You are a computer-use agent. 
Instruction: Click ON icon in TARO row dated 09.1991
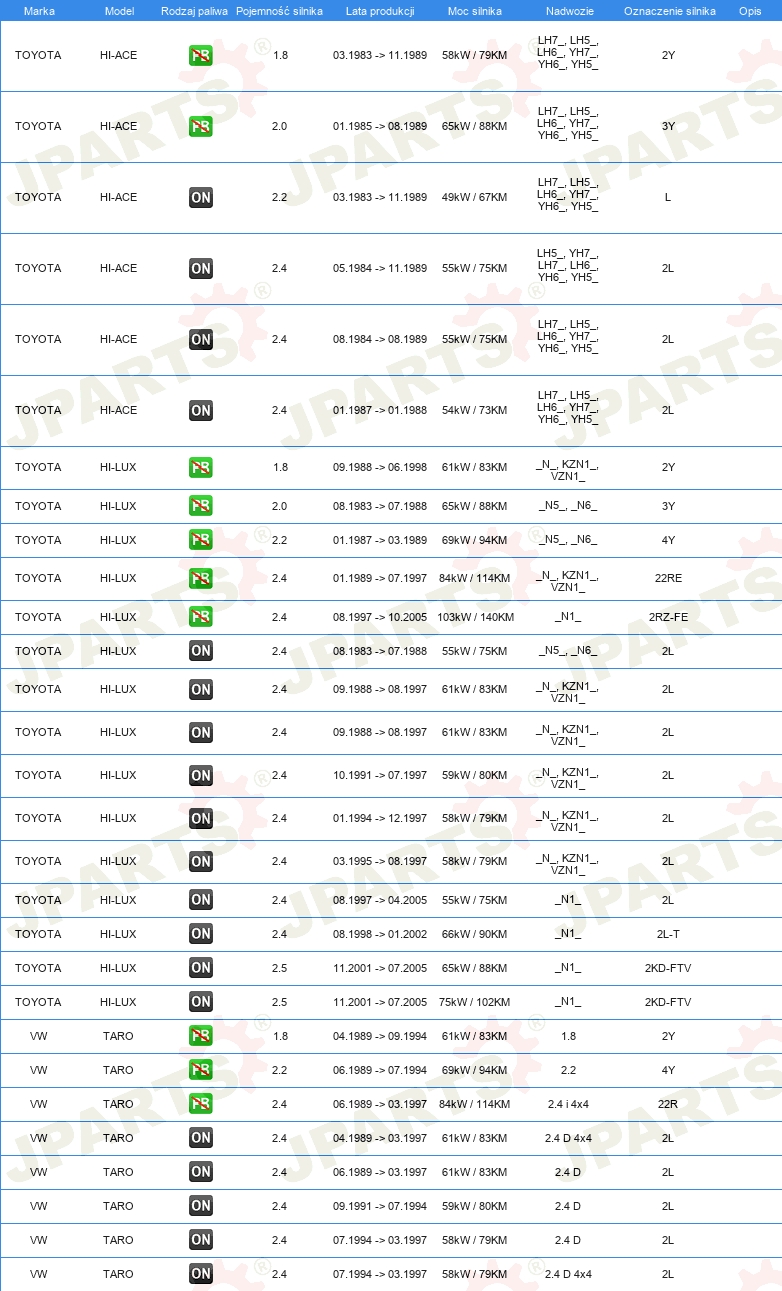[201, 1206]
